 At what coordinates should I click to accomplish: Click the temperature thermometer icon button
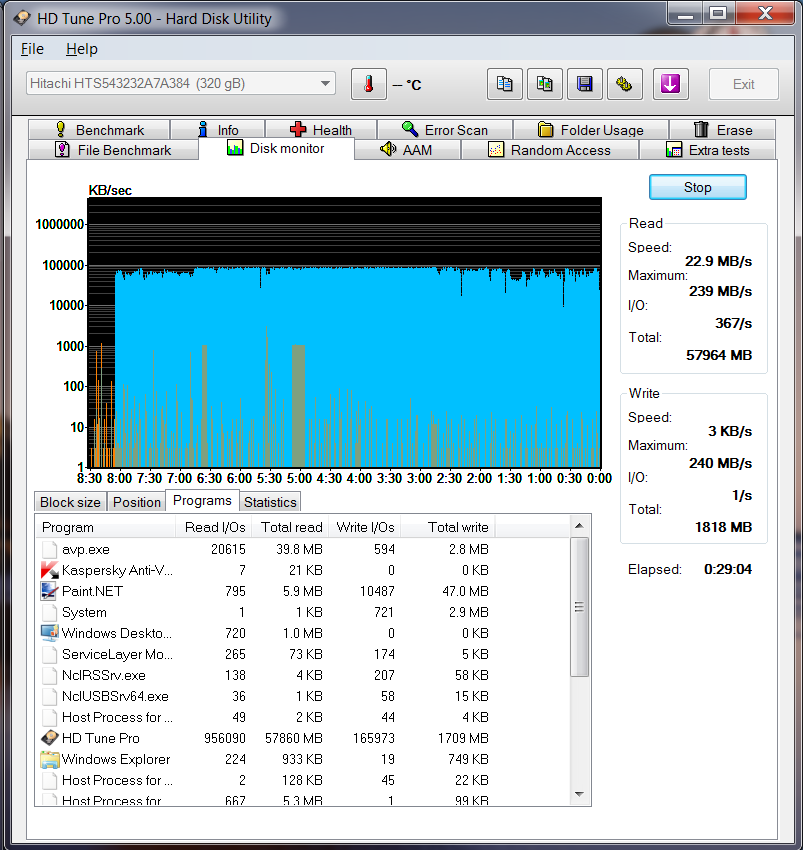click(369, 84)
